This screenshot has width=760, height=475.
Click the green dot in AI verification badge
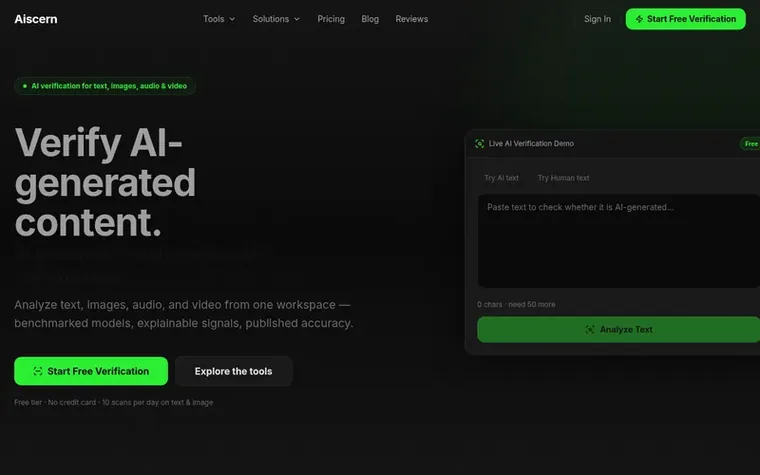click(x=25, y=86)
